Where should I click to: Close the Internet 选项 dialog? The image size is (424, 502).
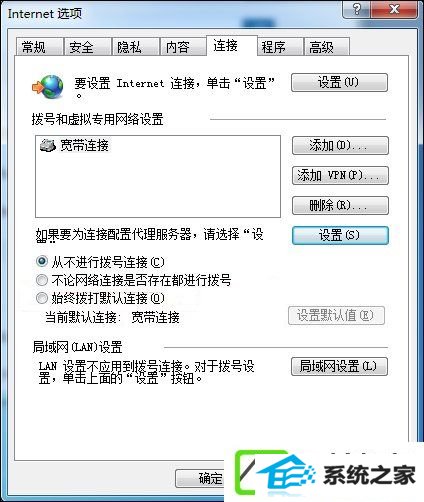[394, 9]
